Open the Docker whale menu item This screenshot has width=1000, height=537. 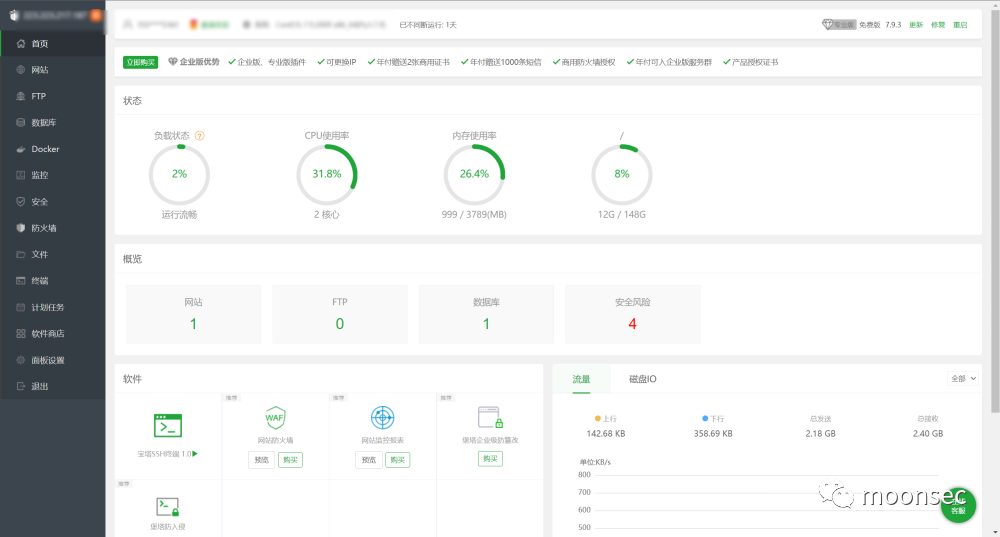click(x=52, y=149)
